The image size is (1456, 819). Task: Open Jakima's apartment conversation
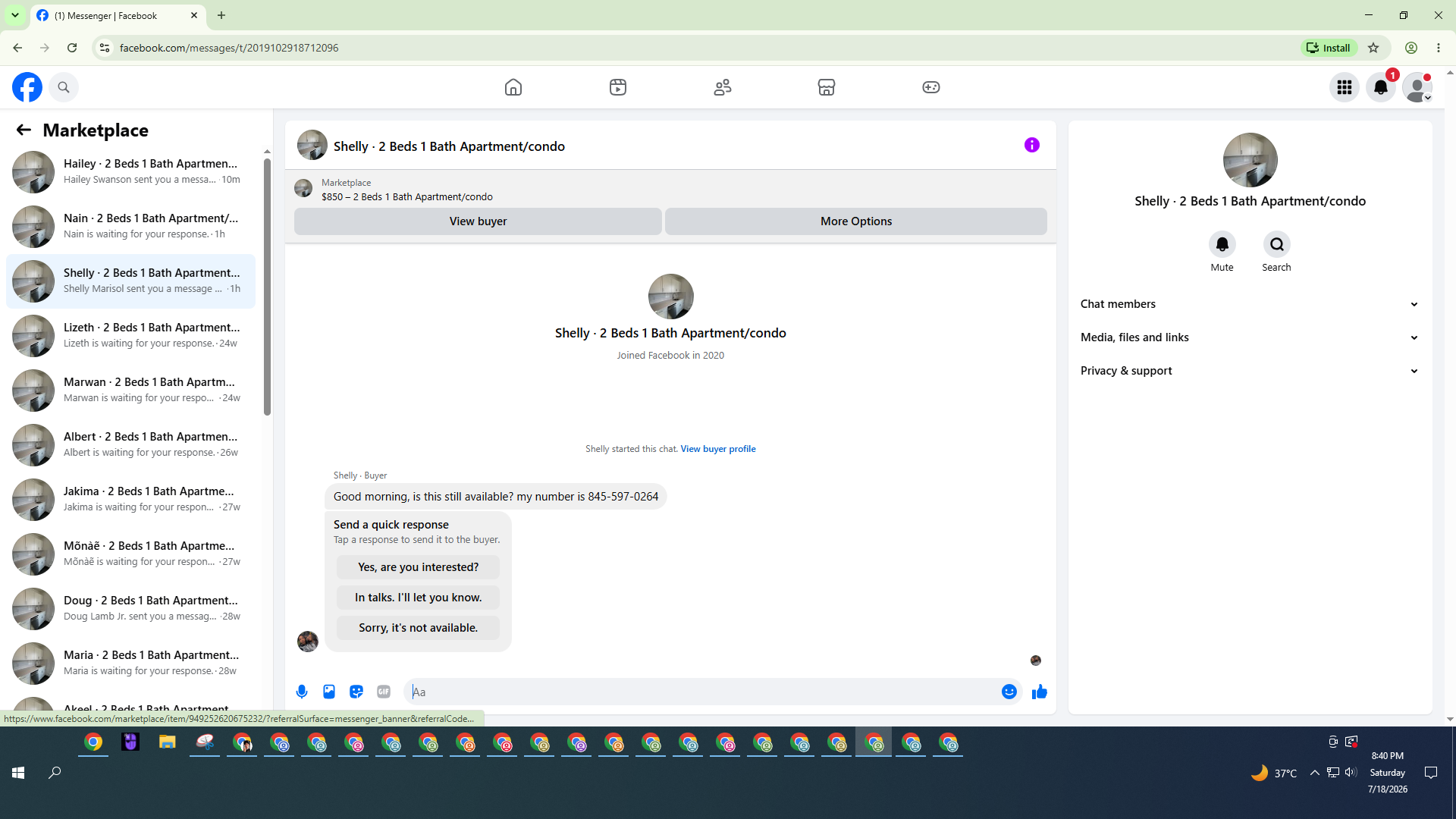[130, 500]
